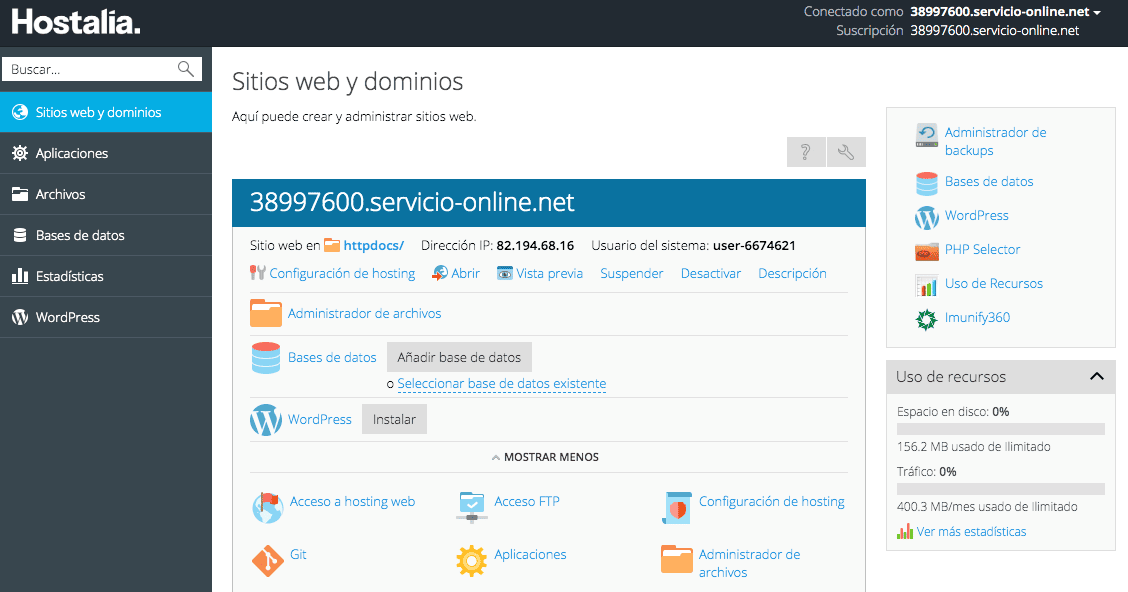Click the Abrir site link
Screen dimensions: 1128x592
click(465, 273)
